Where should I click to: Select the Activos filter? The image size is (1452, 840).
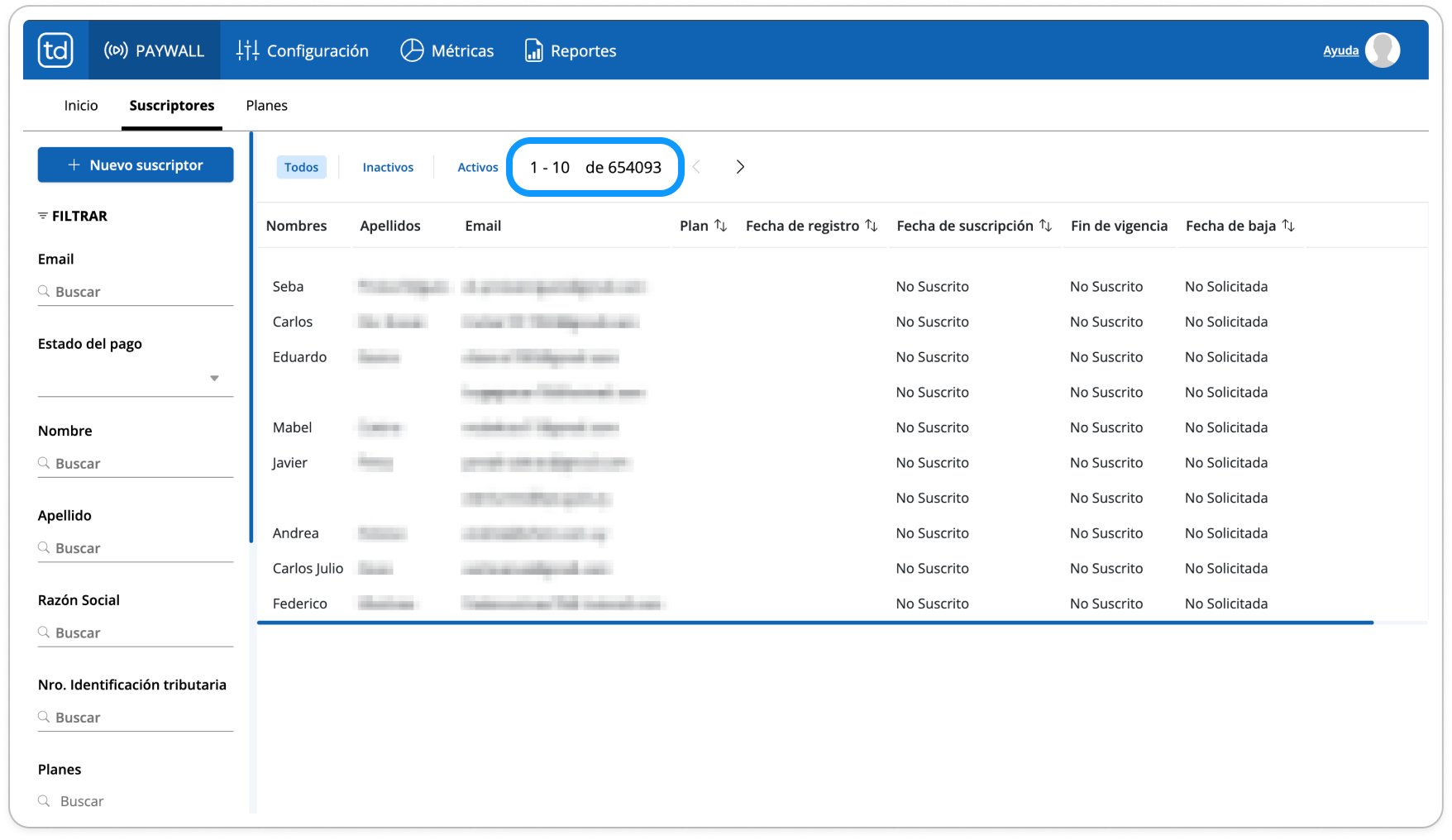click(478, 167)
